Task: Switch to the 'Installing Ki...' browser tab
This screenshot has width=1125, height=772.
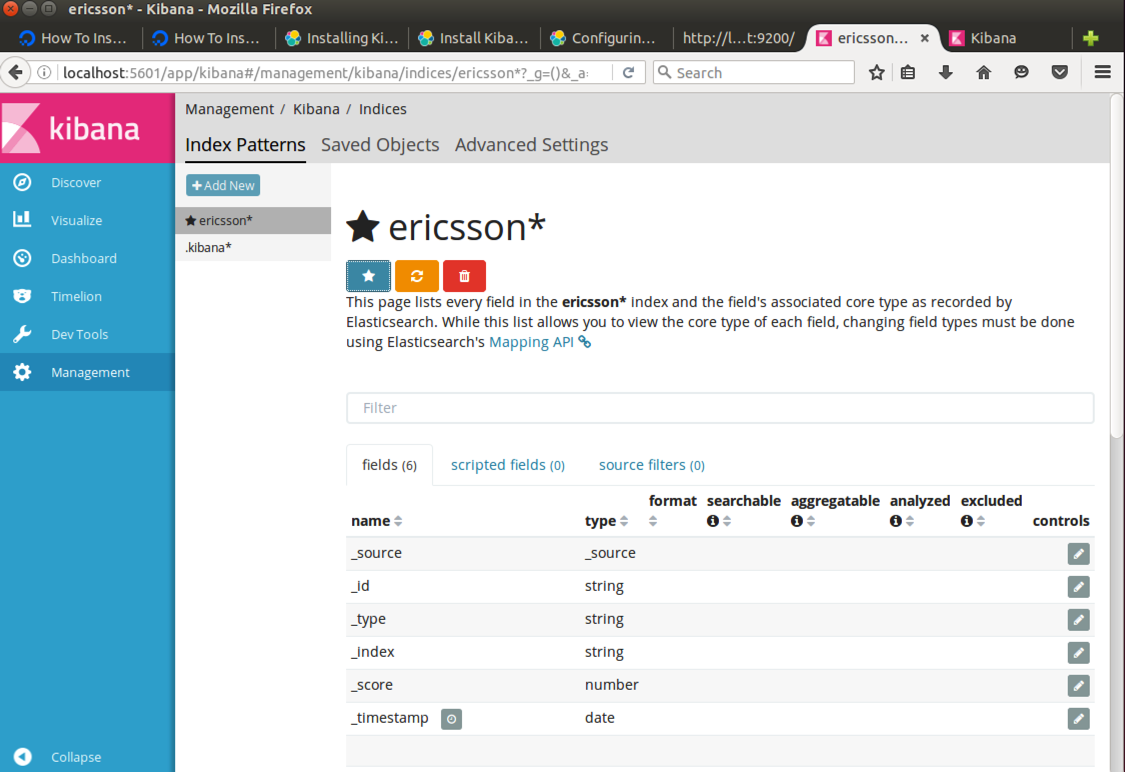Action: (342, 38)
